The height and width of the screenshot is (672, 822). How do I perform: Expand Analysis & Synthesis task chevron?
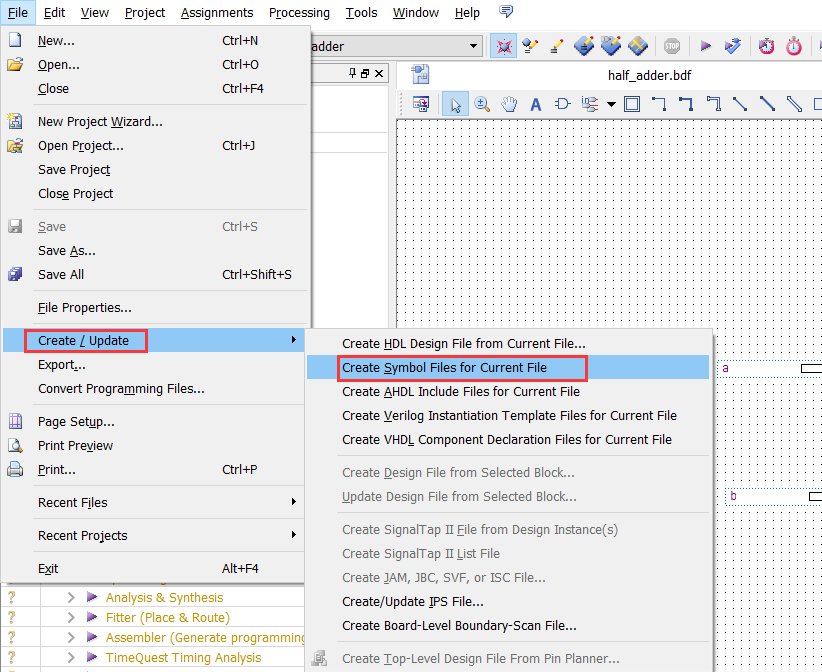[x=71, y=597]
